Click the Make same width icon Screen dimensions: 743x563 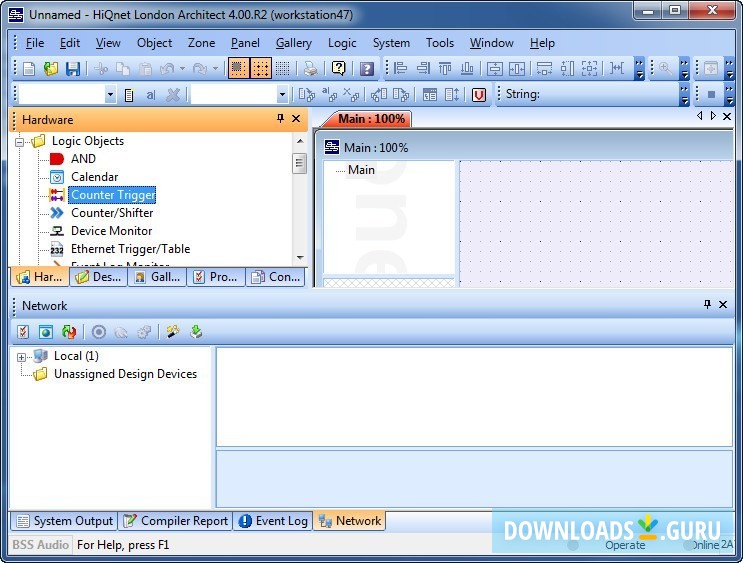(544, 69)
